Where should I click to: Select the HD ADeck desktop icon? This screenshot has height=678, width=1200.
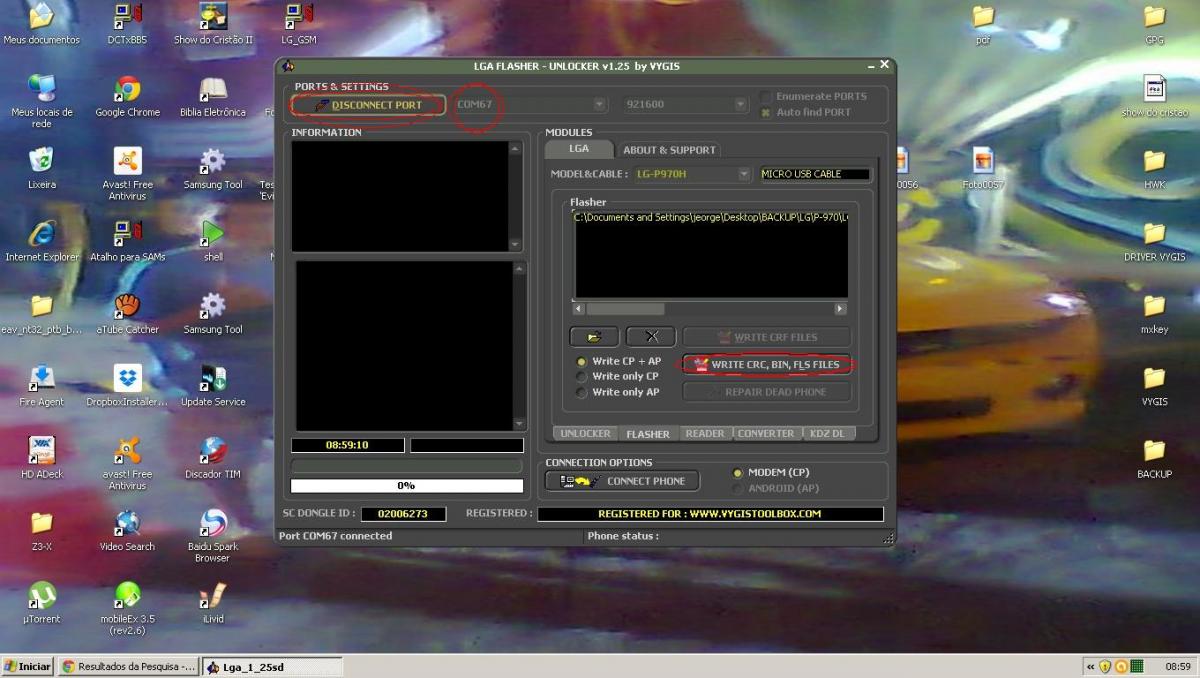coord(42,456)
